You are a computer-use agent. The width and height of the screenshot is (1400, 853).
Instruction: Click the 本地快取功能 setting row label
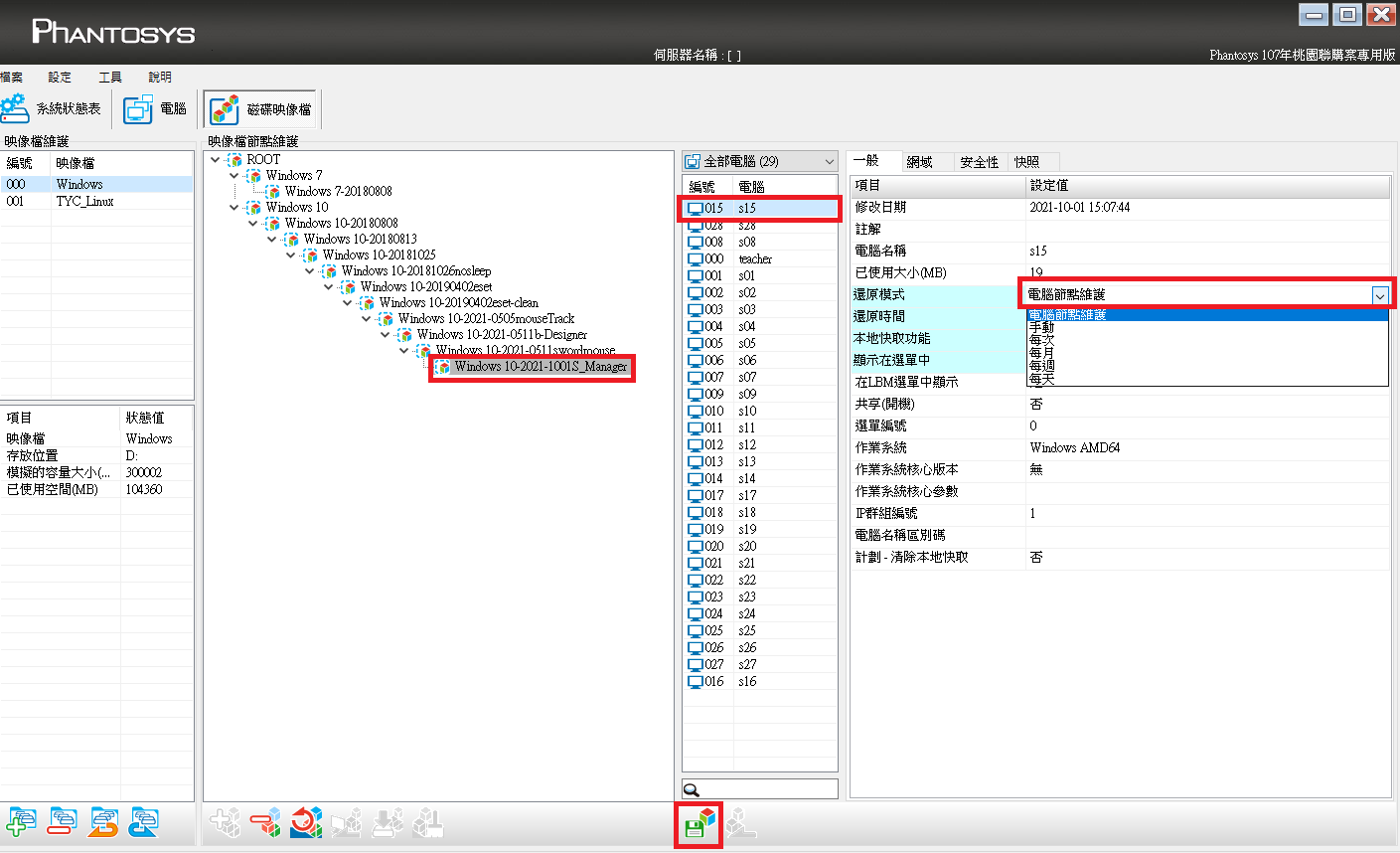[892, 338]
